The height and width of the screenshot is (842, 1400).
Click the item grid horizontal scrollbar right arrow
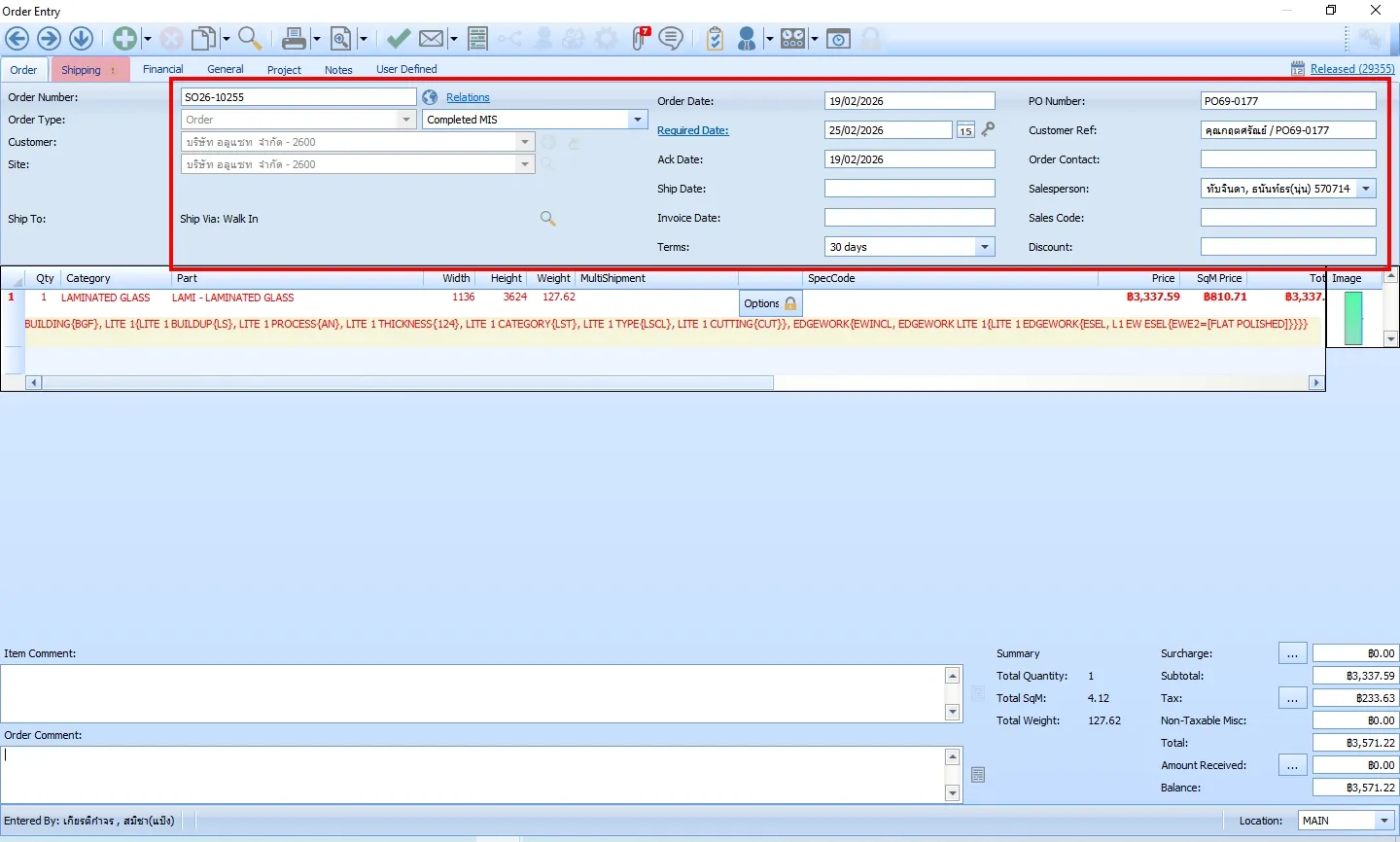[1316, 383]
